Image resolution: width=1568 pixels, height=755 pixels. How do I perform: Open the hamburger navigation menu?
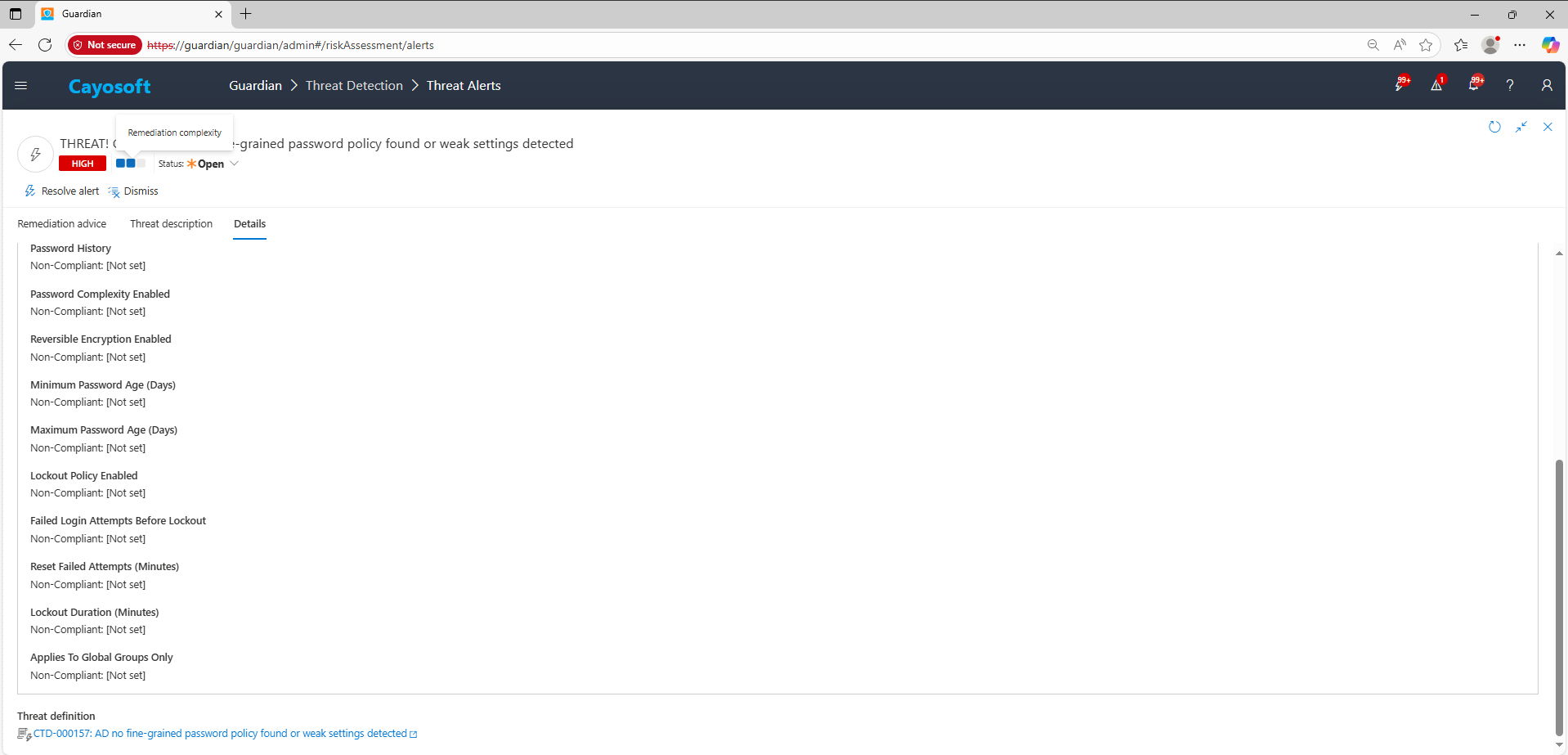(21, 86)
